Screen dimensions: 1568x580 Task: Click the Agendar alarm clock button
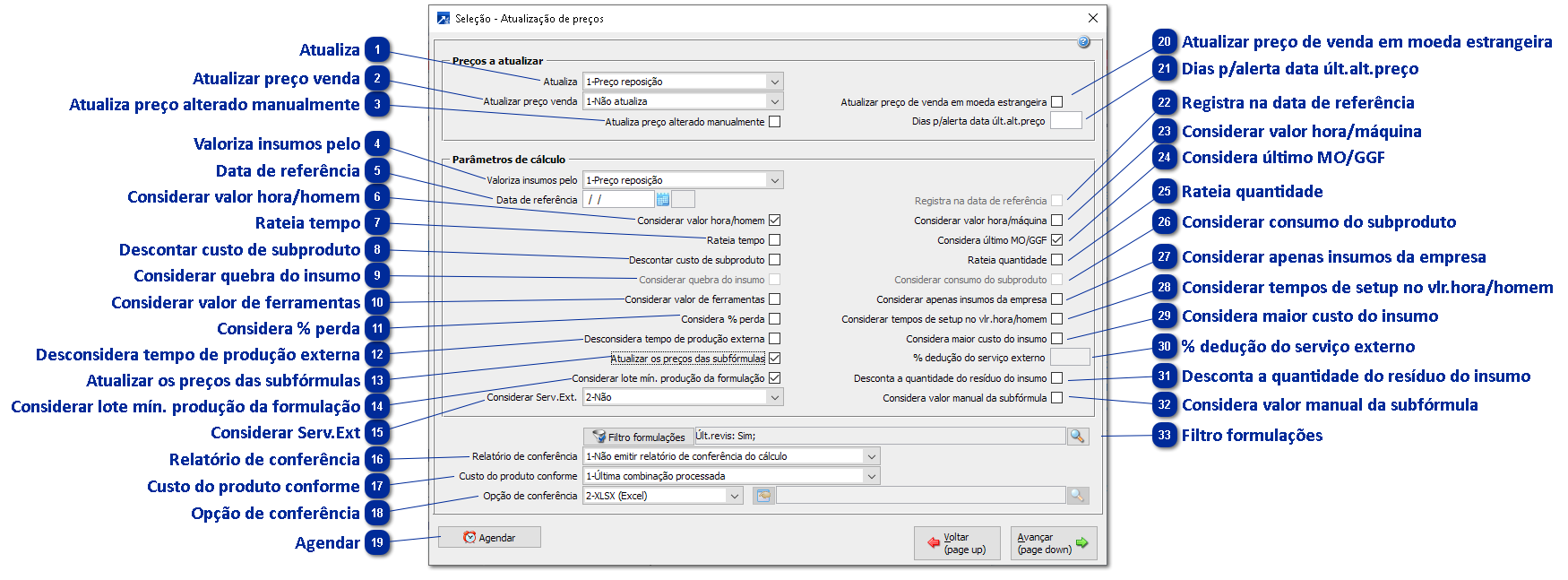(489, 537)
